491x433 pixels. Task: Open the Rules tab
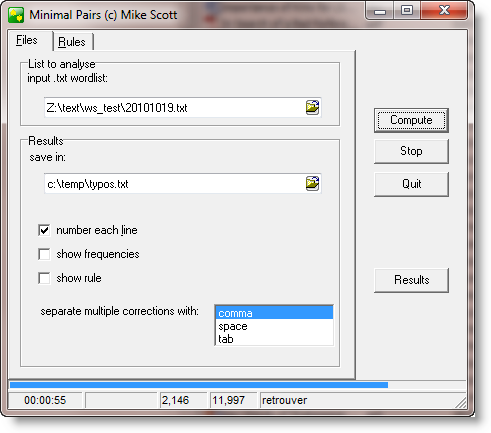(72, 42)
